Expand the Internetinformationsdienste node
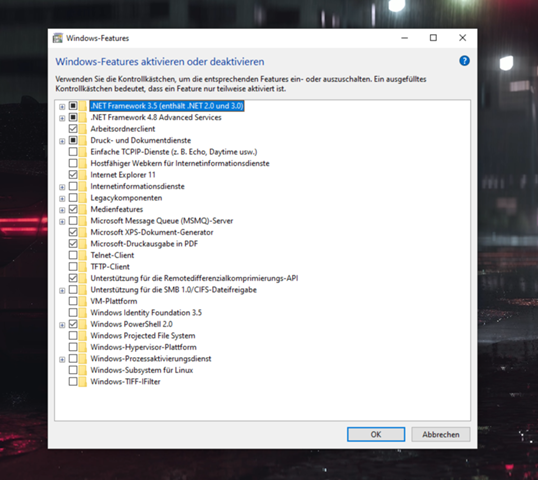Viewport: 538px width, 480px height. 62,187
